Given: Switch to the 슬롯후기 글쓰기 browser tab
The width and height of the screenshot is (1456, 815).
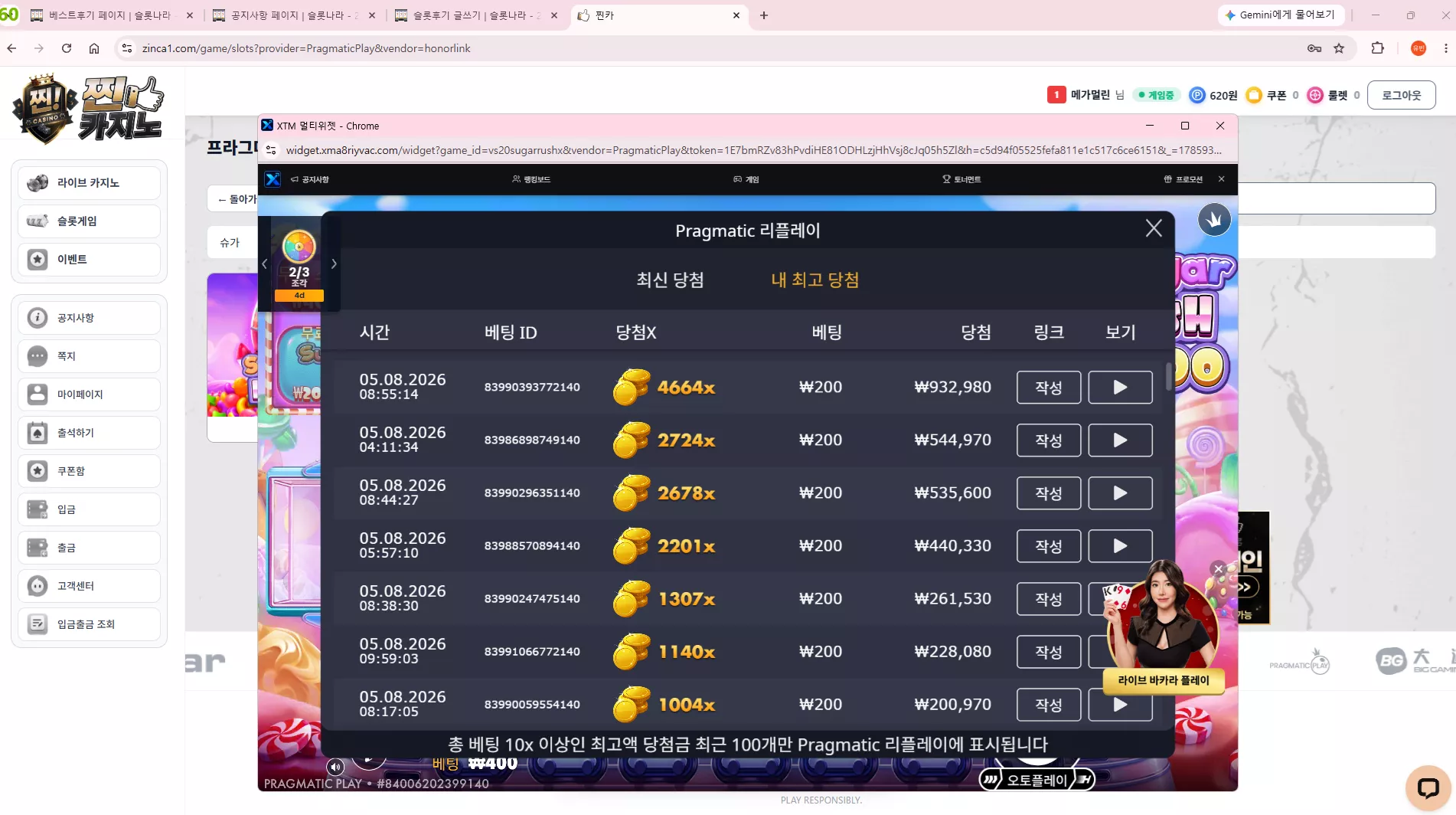Looking at the screenshot, I should pos(468,15).
